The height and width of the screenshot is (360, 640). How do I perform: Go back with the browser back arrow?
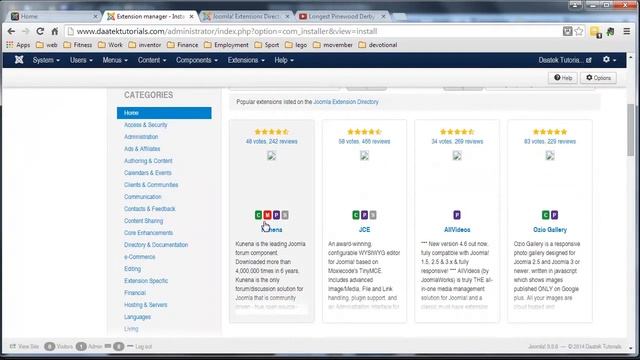coord(11,31)
